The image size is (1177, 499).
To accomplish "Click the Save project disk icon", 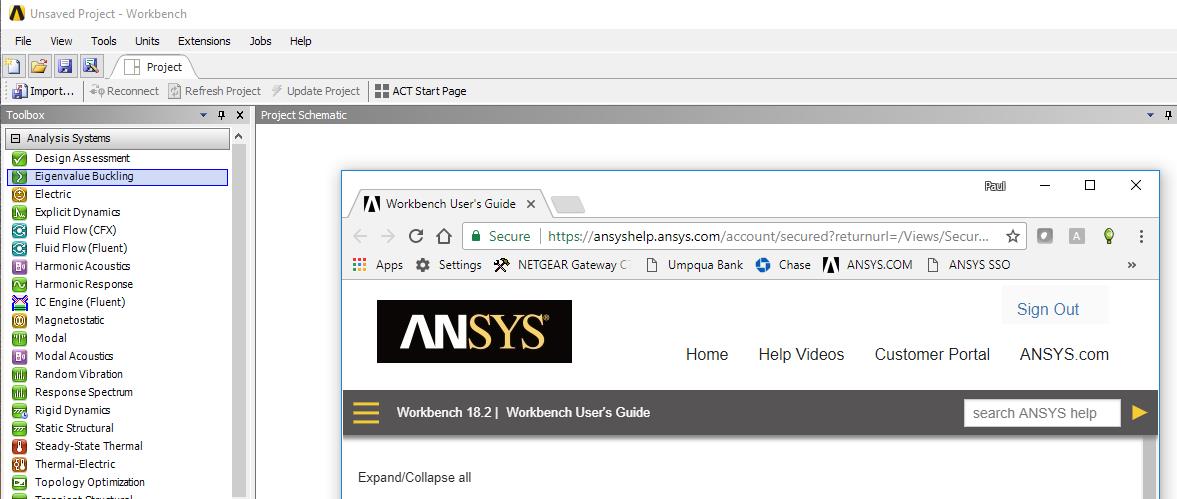I will 65,66.
